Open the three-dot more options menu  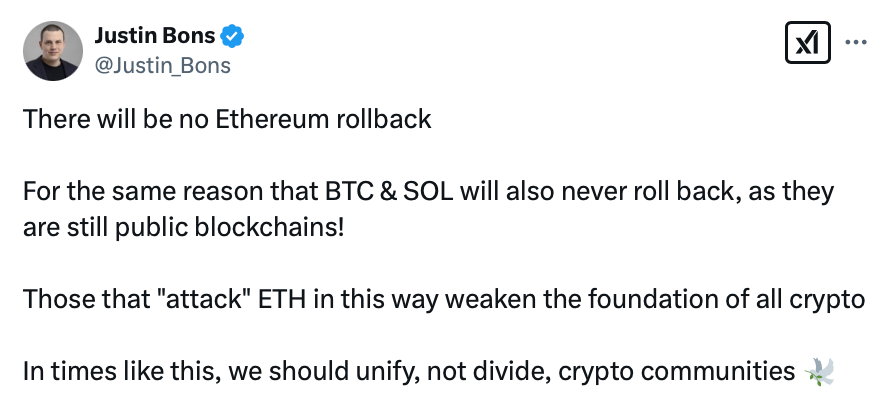coord(856,43)
